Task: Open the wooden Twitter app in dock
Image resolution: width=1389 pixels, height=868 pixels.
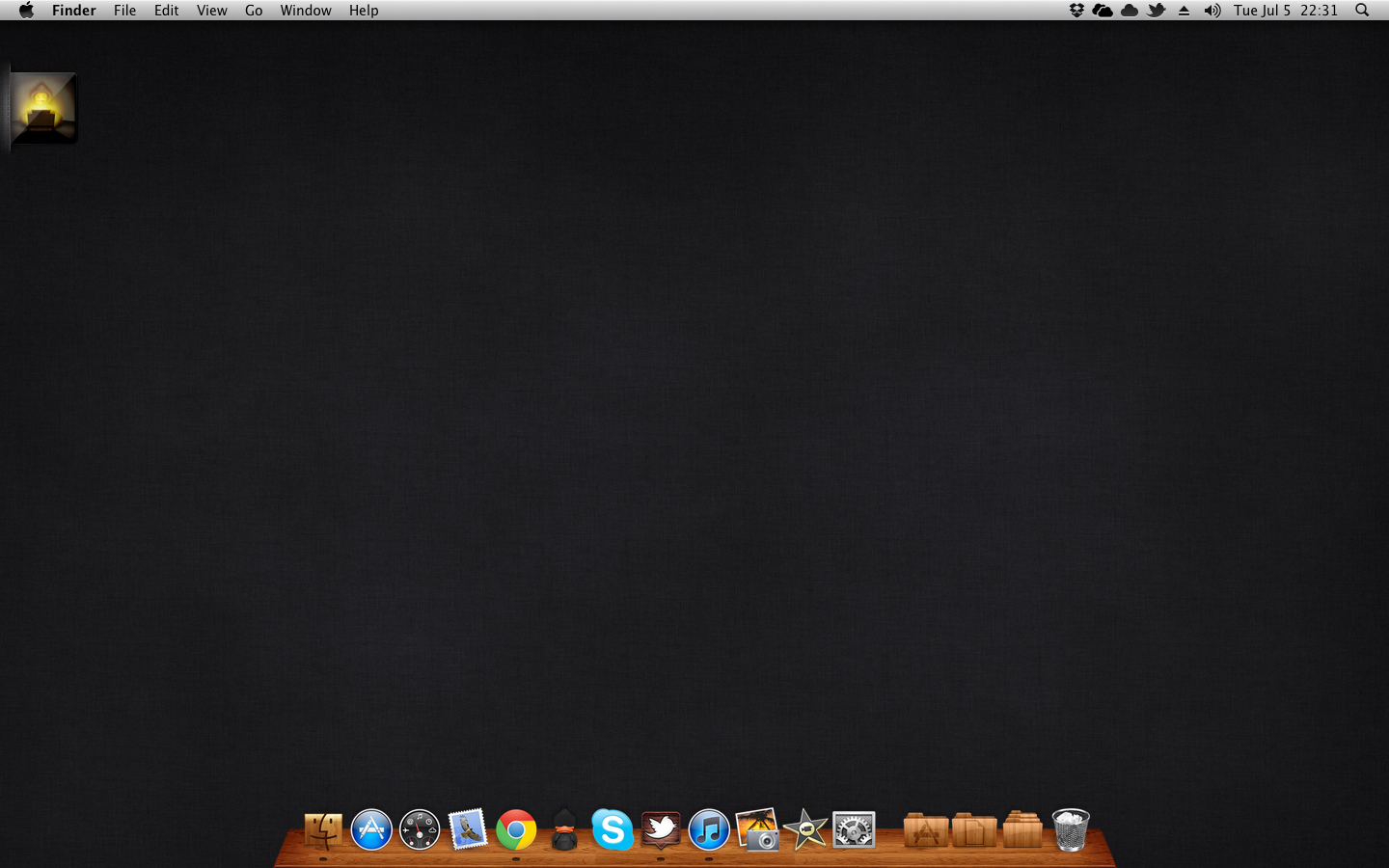Action: [661, 829]
